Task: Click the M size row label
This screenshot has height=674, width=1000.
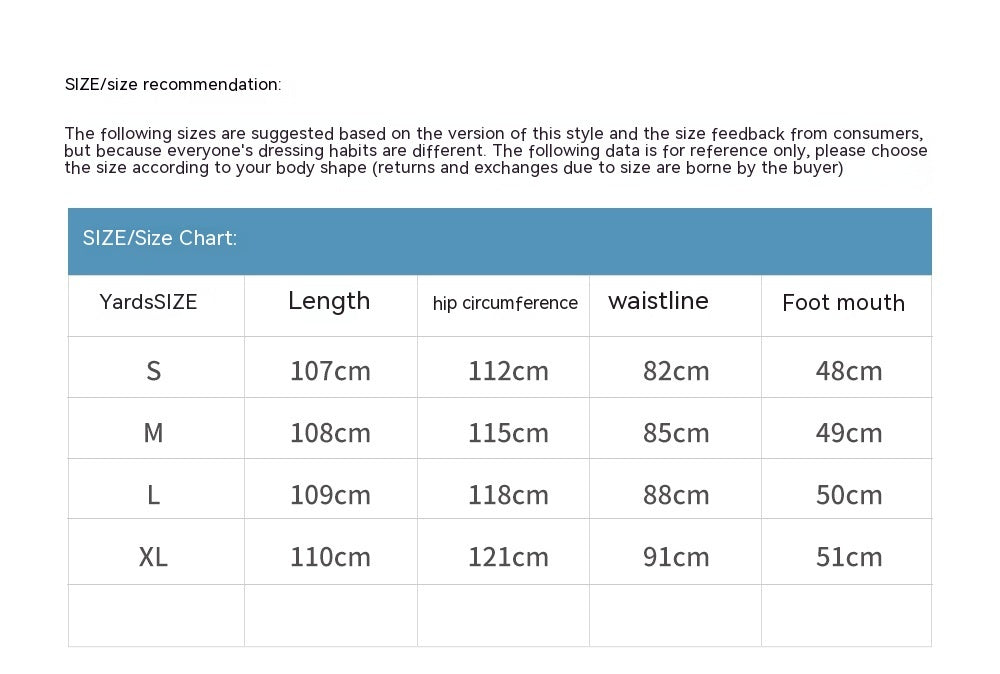Action: [x=153, y=433]
